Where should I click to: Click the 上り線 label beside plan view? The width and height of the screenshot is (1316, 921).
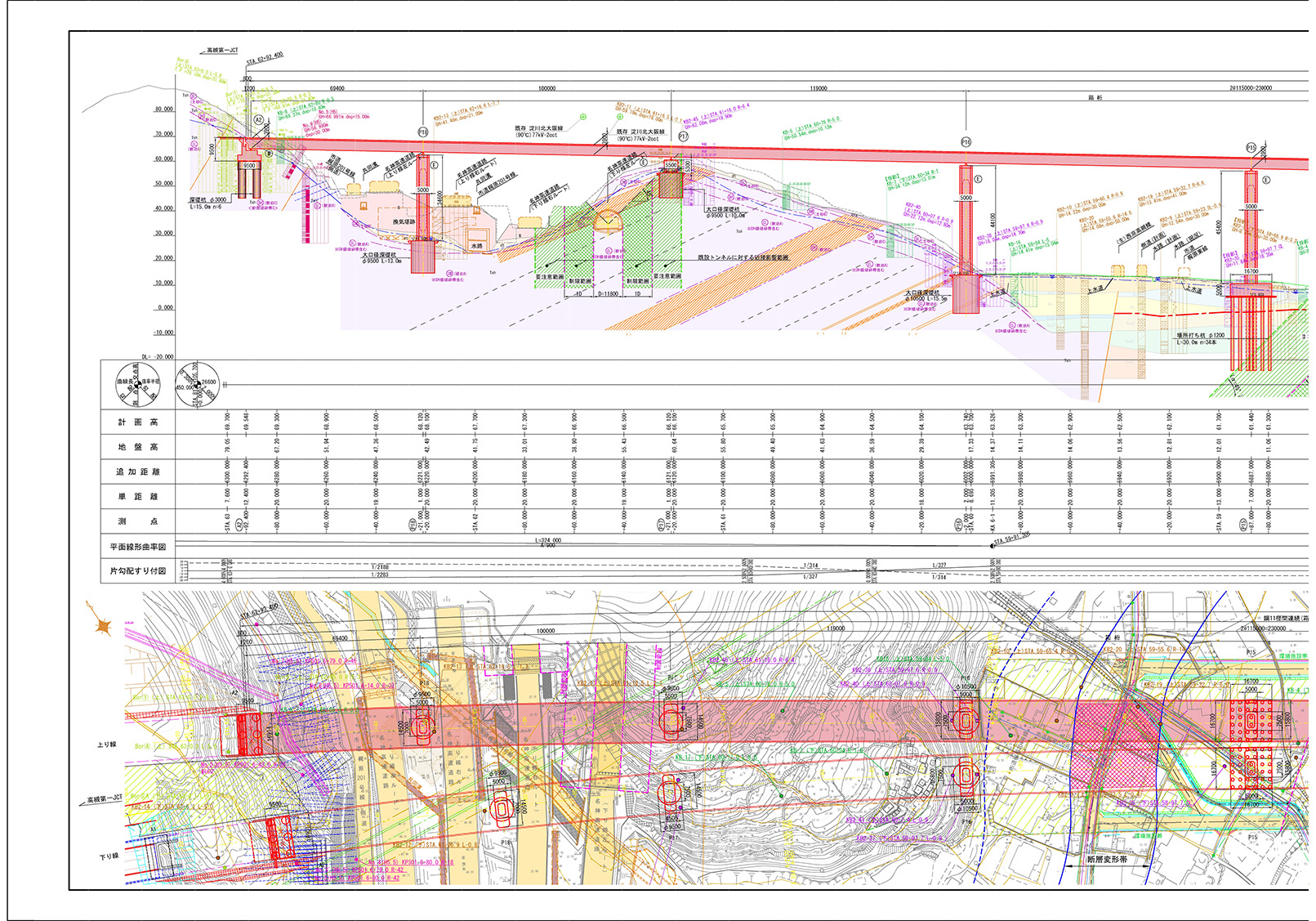pos(107,744)
